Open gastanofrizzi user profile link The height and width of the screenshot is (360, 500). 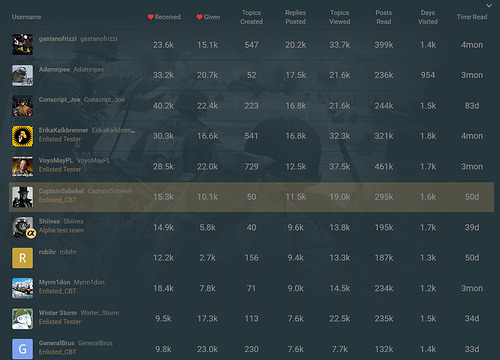pyautogui.click(x=58, y=39)
